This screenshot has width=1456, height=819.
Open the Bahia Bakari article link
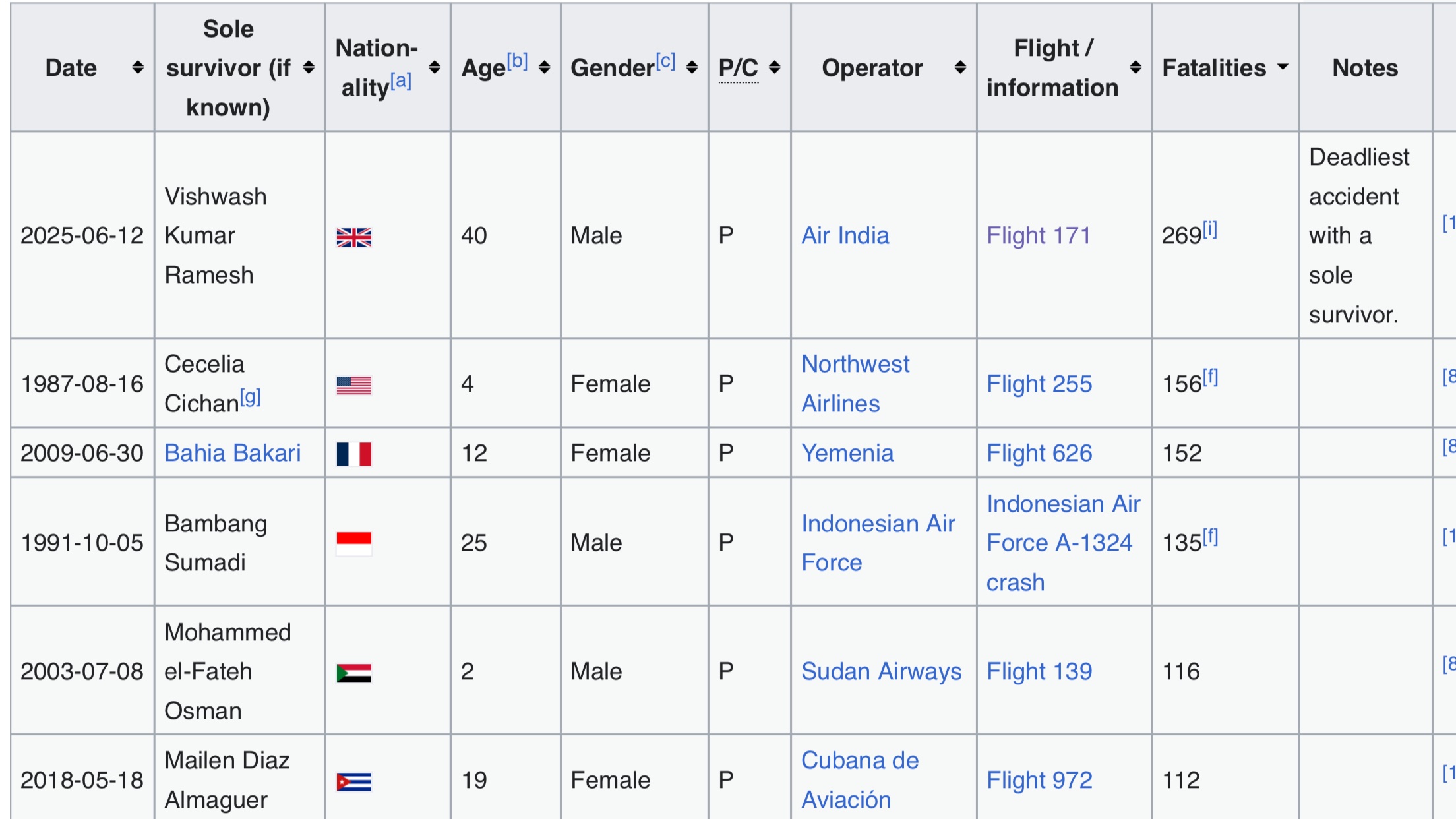click(x=232, y=453)
